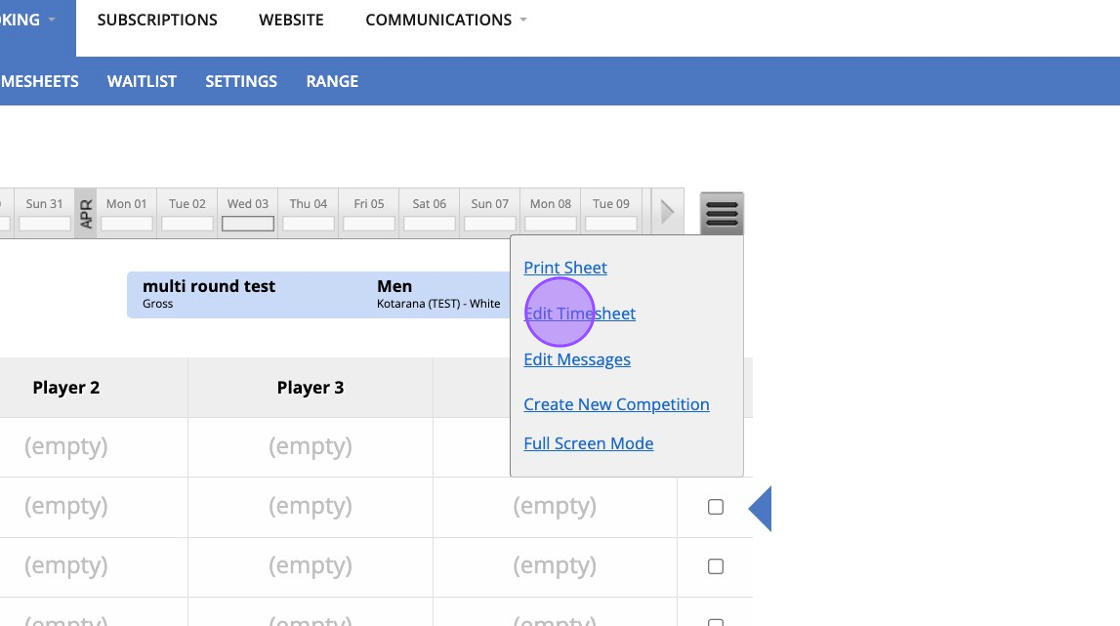Open the Timesheets tab
The width and height of the screenshot is (1120, 626).
tap(39, 81)
